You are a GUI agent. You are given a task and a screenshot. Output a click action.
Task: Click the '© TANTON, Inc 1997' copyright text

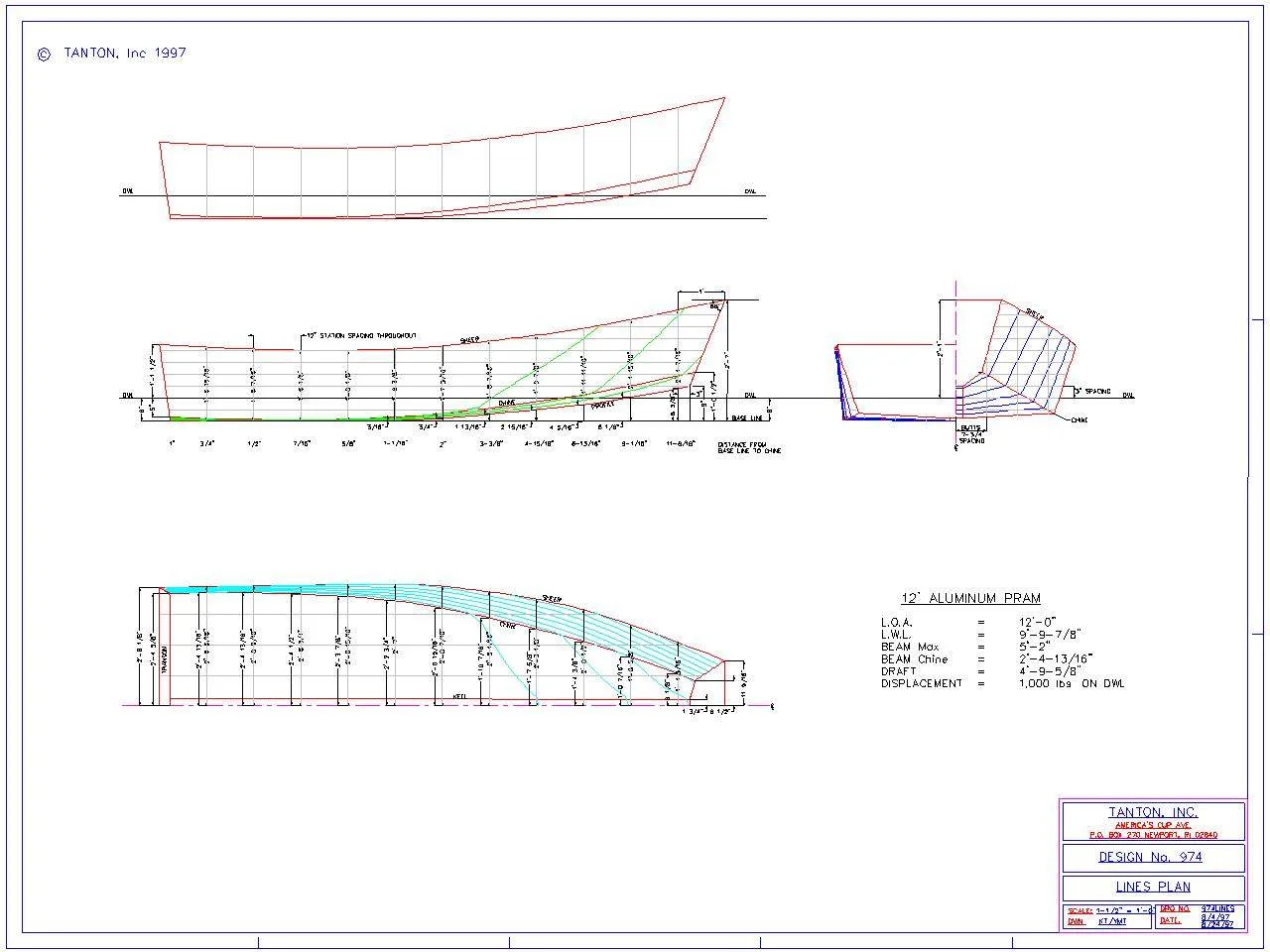tap(111, 54)
